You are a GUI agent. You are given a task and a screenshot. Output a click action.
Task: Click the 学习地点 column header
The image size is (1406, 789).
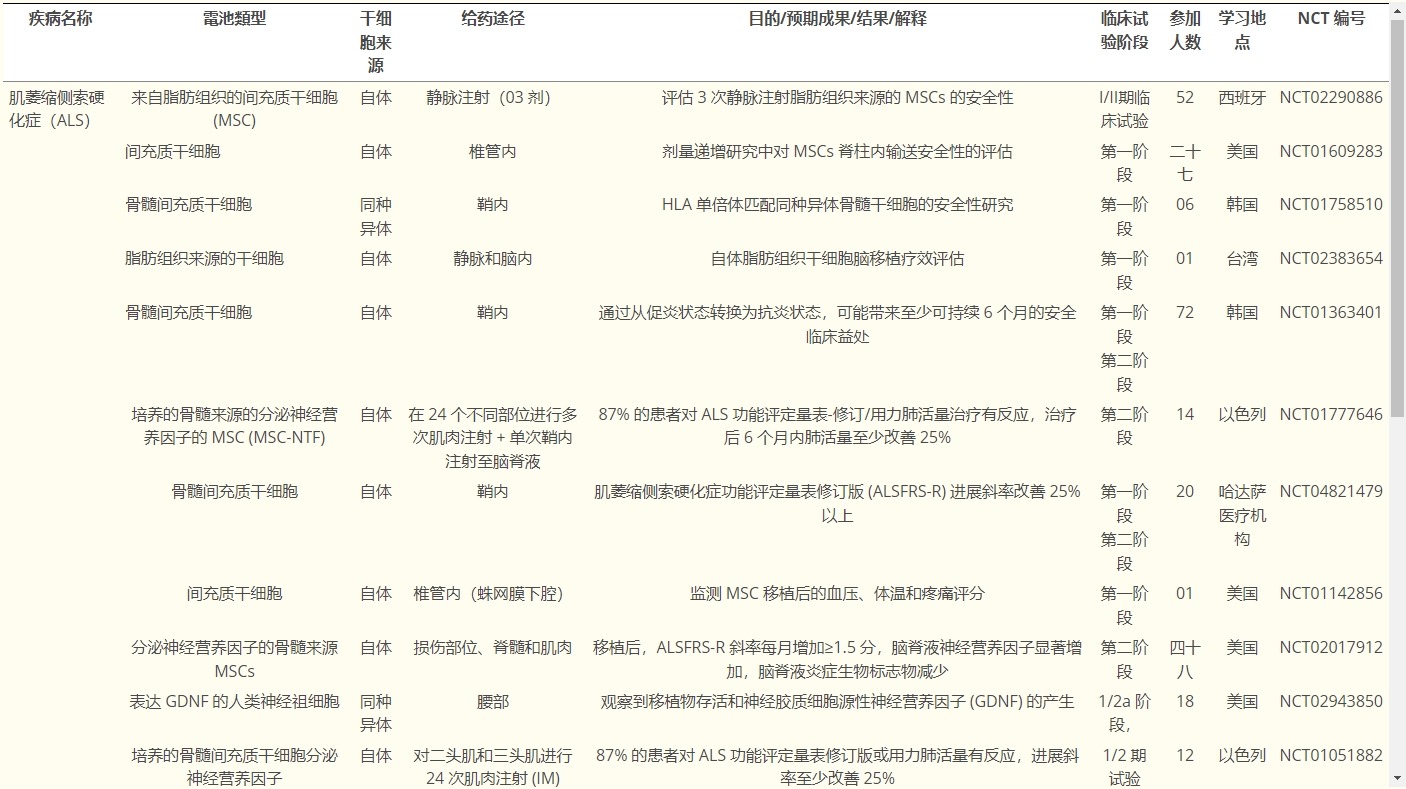click(x=1243, y=26)
